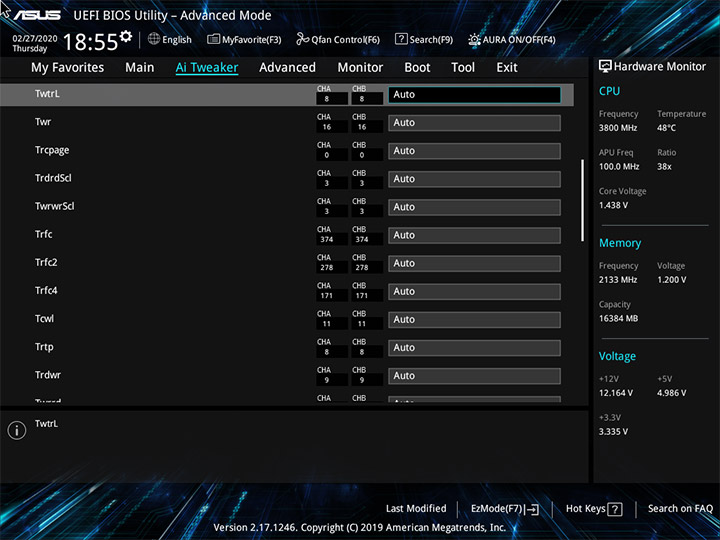The width and height of the screenshot is (720, 540).
Task: Click the EzMode(F7) switch arrow icon
Action: [x=532, y=509]
